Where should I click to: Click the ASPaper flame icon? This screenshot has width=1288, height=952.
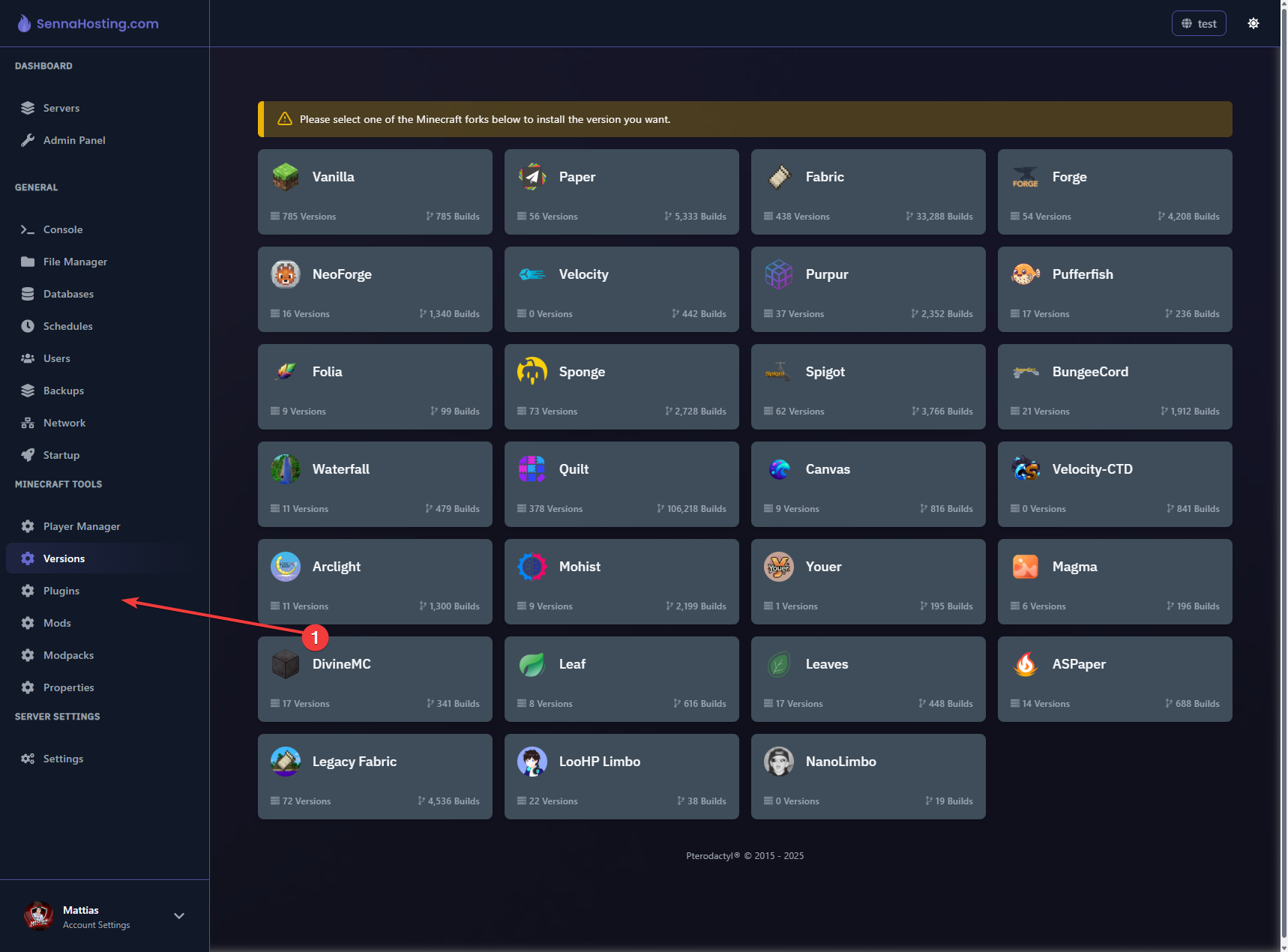click(1025, 664)
